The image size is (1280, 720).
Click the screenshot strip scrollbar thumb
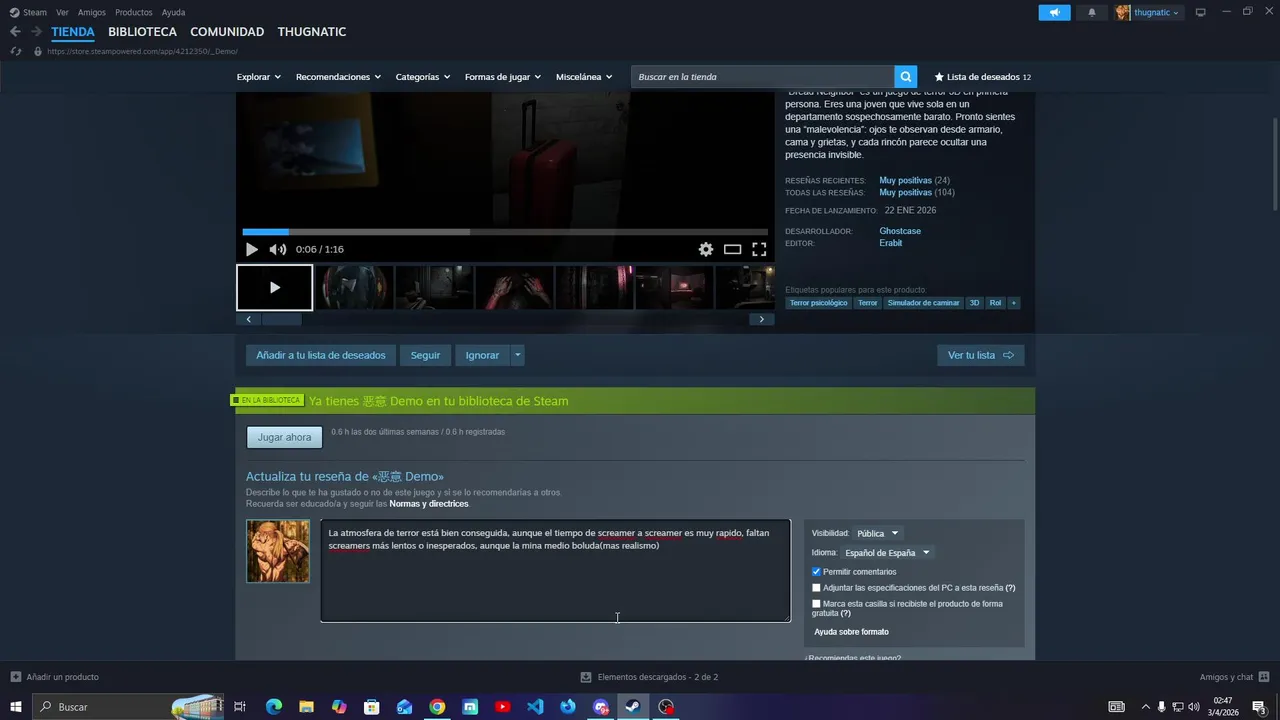point(281,319)
